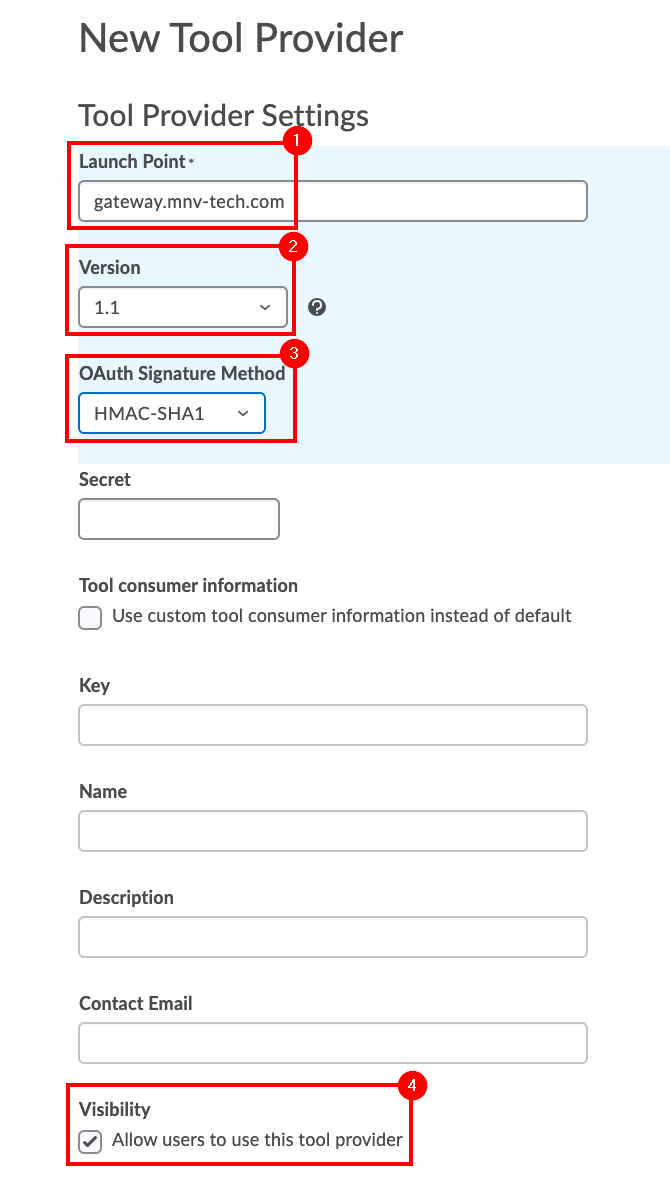Click the Launch Point required field label
670x1194 pixels.
[x=134, y=161]
